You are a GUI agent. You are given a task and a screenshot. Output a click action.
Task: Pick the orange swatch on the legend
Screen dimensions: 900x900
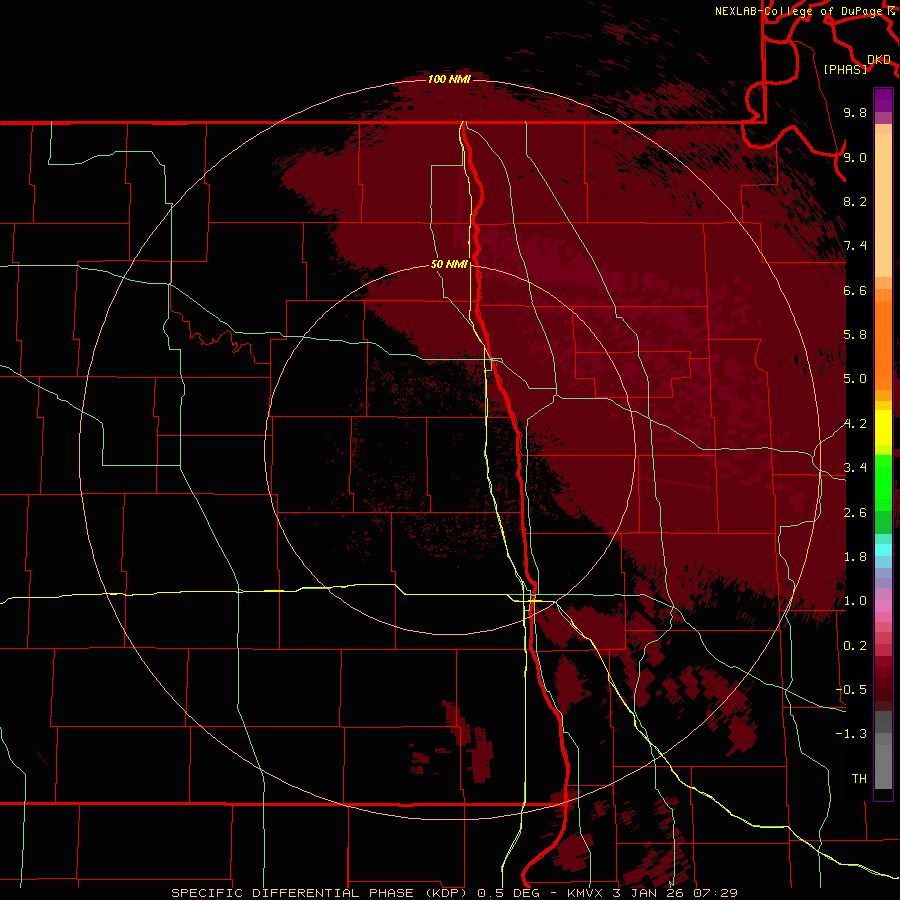coord(883,346)
